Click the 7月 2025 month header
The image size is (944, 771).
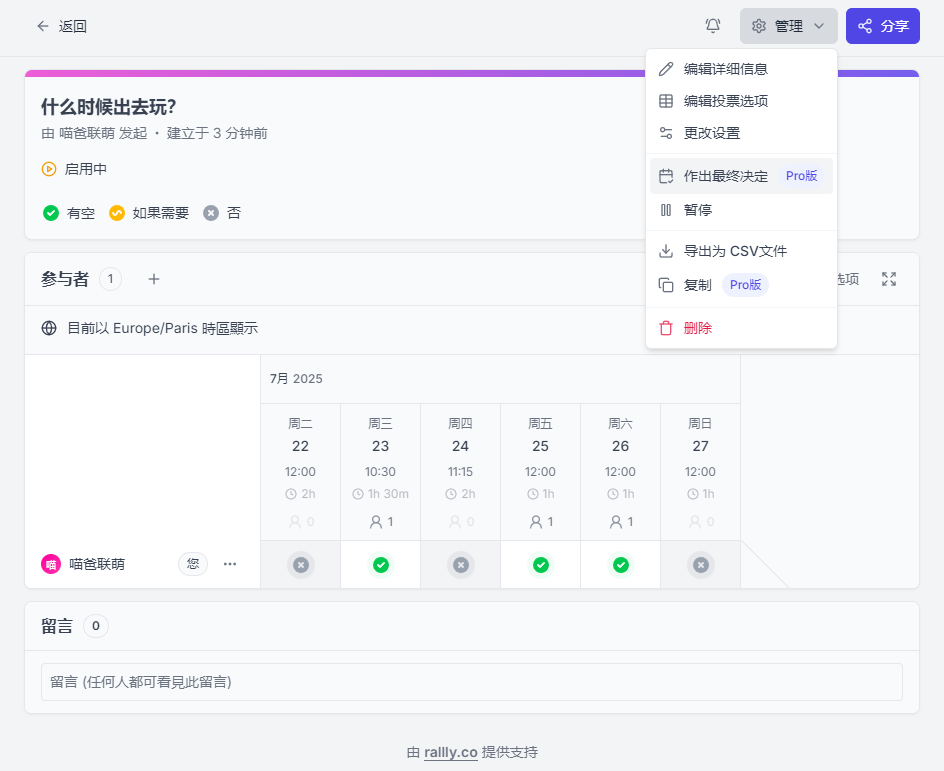pyautogui.click(x=296, y=379)
